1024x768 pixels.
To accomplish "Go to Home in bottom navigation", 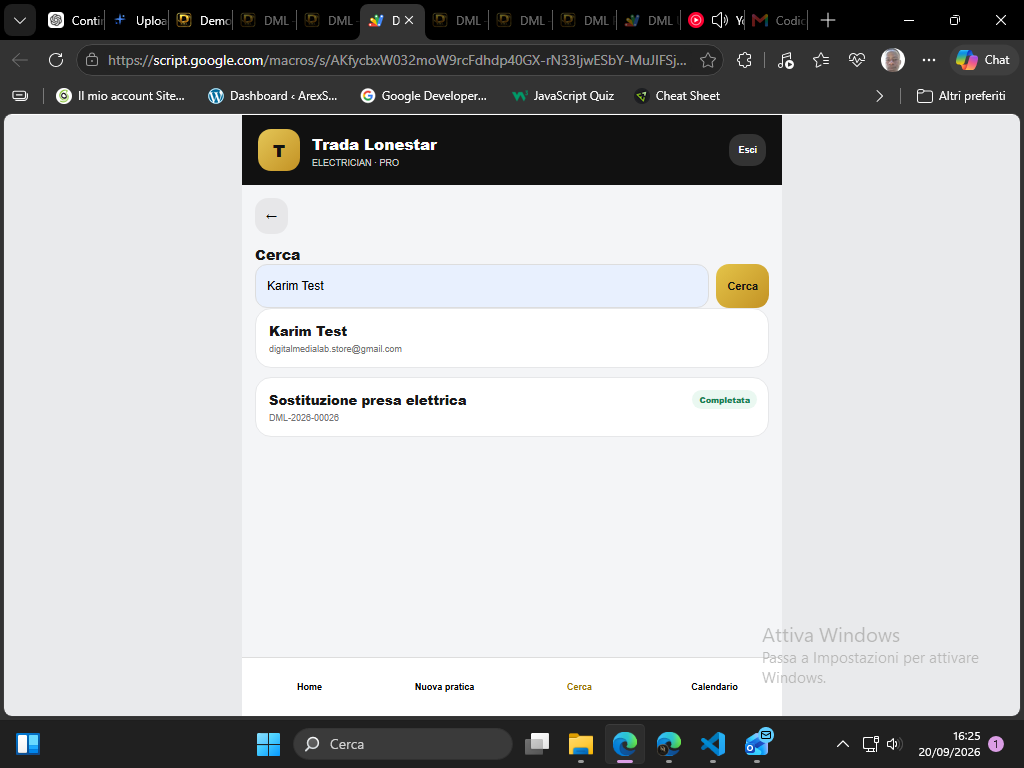I will (309, 686).
